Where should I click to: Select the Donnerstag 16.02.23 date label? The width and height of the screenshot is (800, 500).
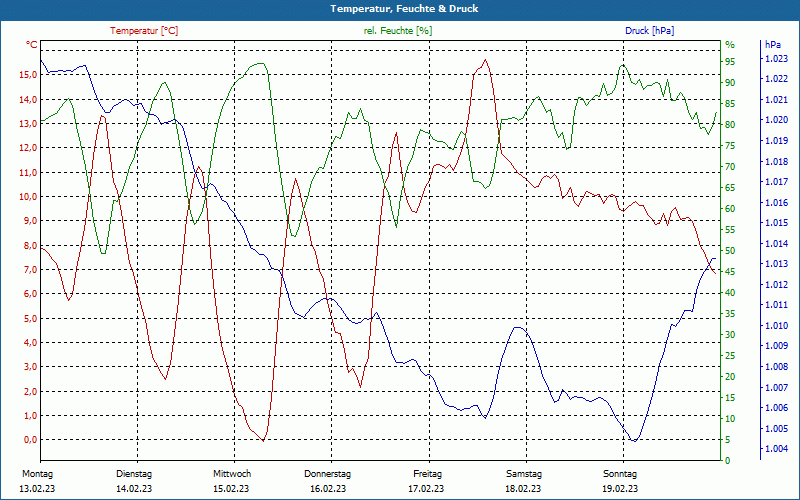(328, 481)
